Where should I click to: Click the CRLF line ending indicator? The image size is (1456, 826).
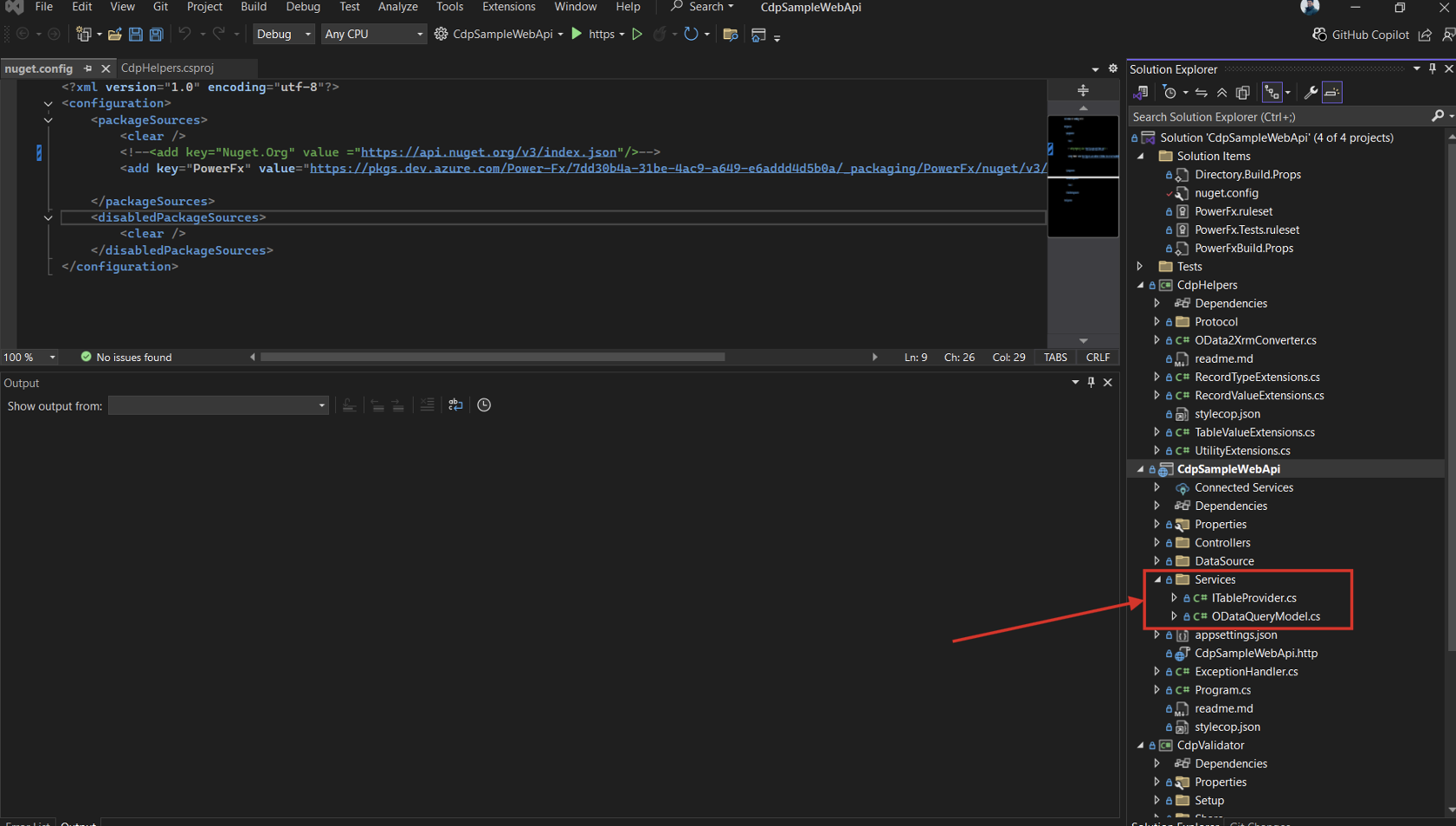(1098, 358)
